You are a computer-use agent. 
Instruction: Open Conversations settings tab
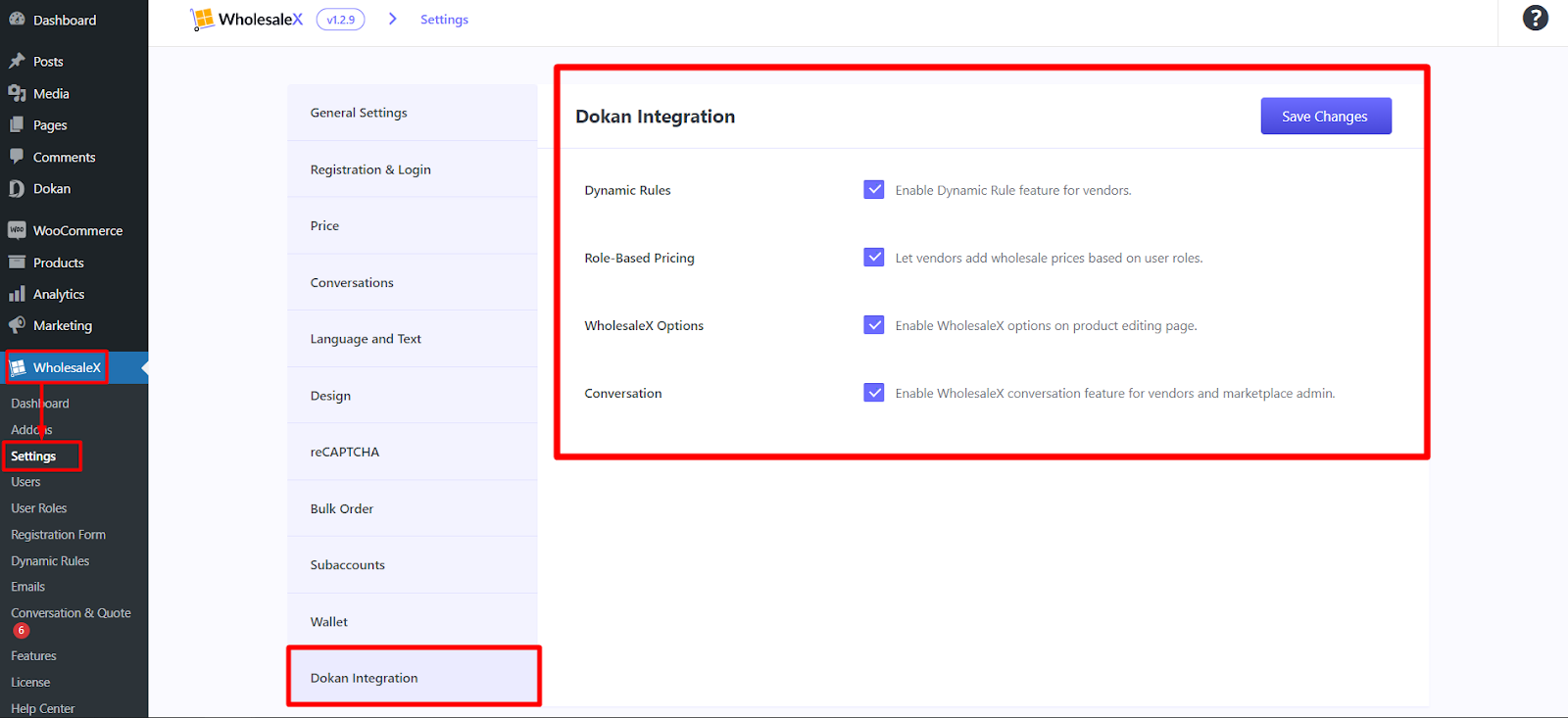(x=413, y=282)
